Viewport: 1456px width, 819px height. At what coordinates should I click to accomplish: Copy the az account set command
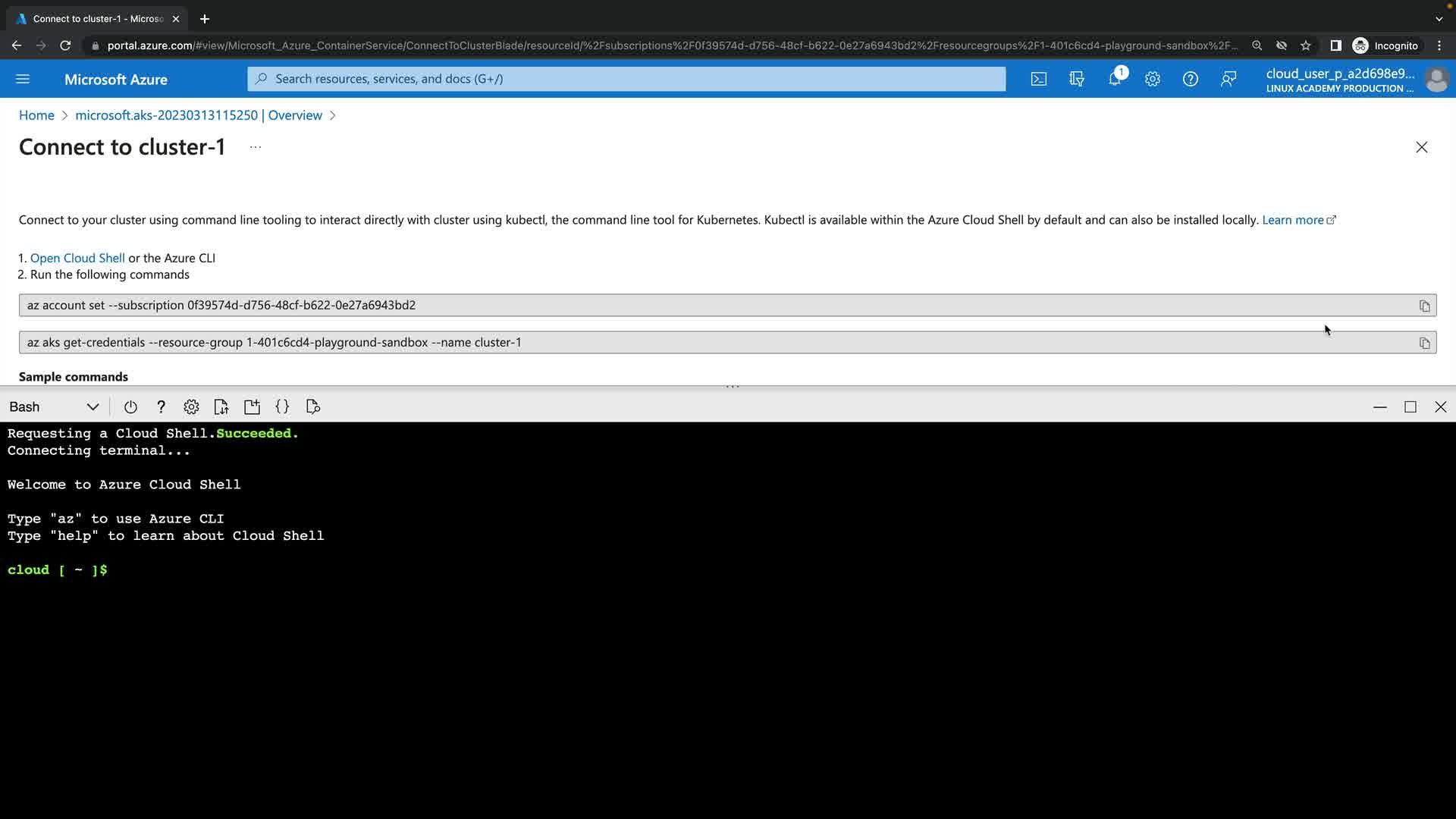(x=1424, y=306)
